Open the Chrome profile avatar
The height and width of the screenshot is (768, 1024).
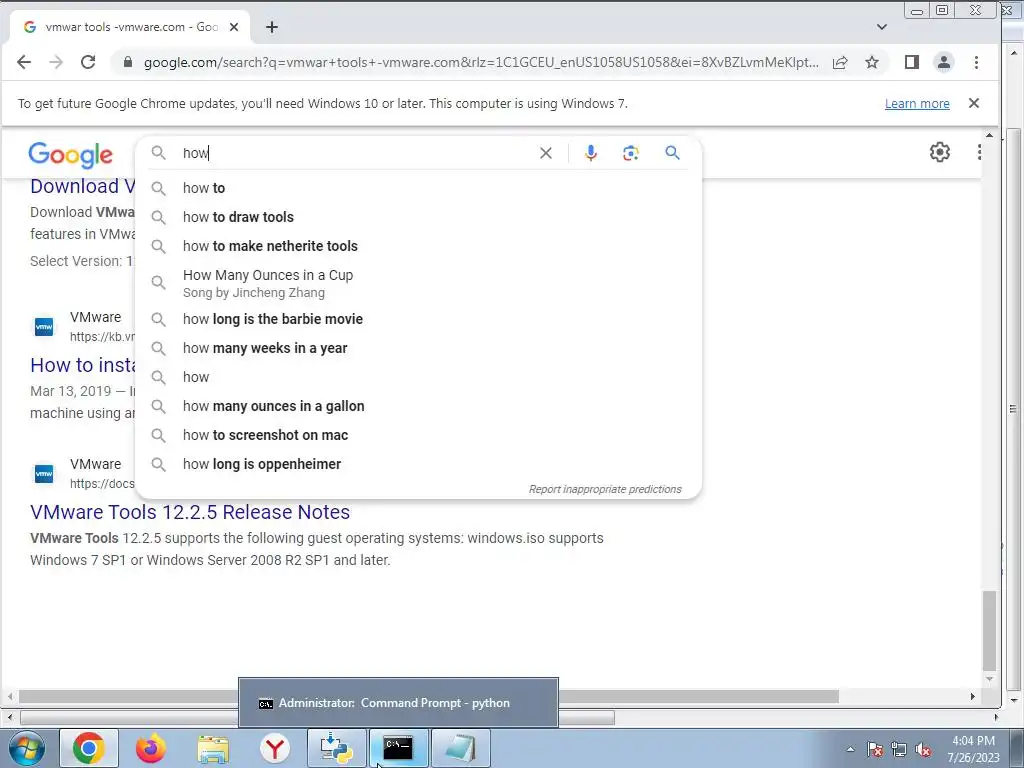pos(944,62)
